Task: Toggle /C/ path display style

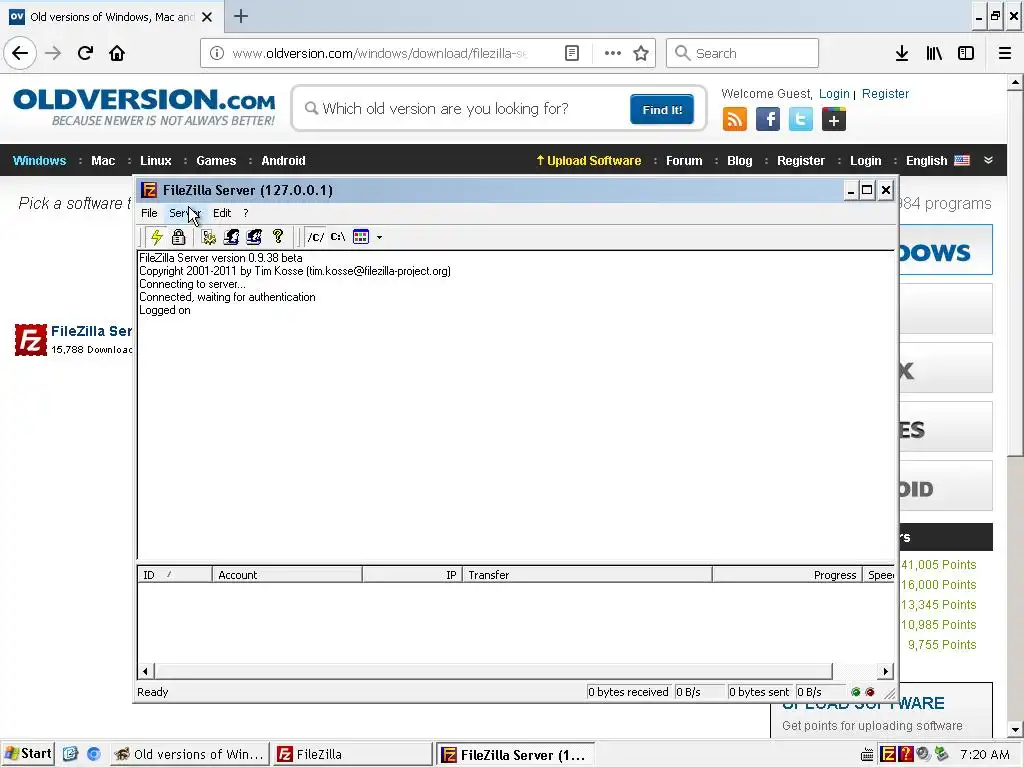Action: (x=316, y=236)
